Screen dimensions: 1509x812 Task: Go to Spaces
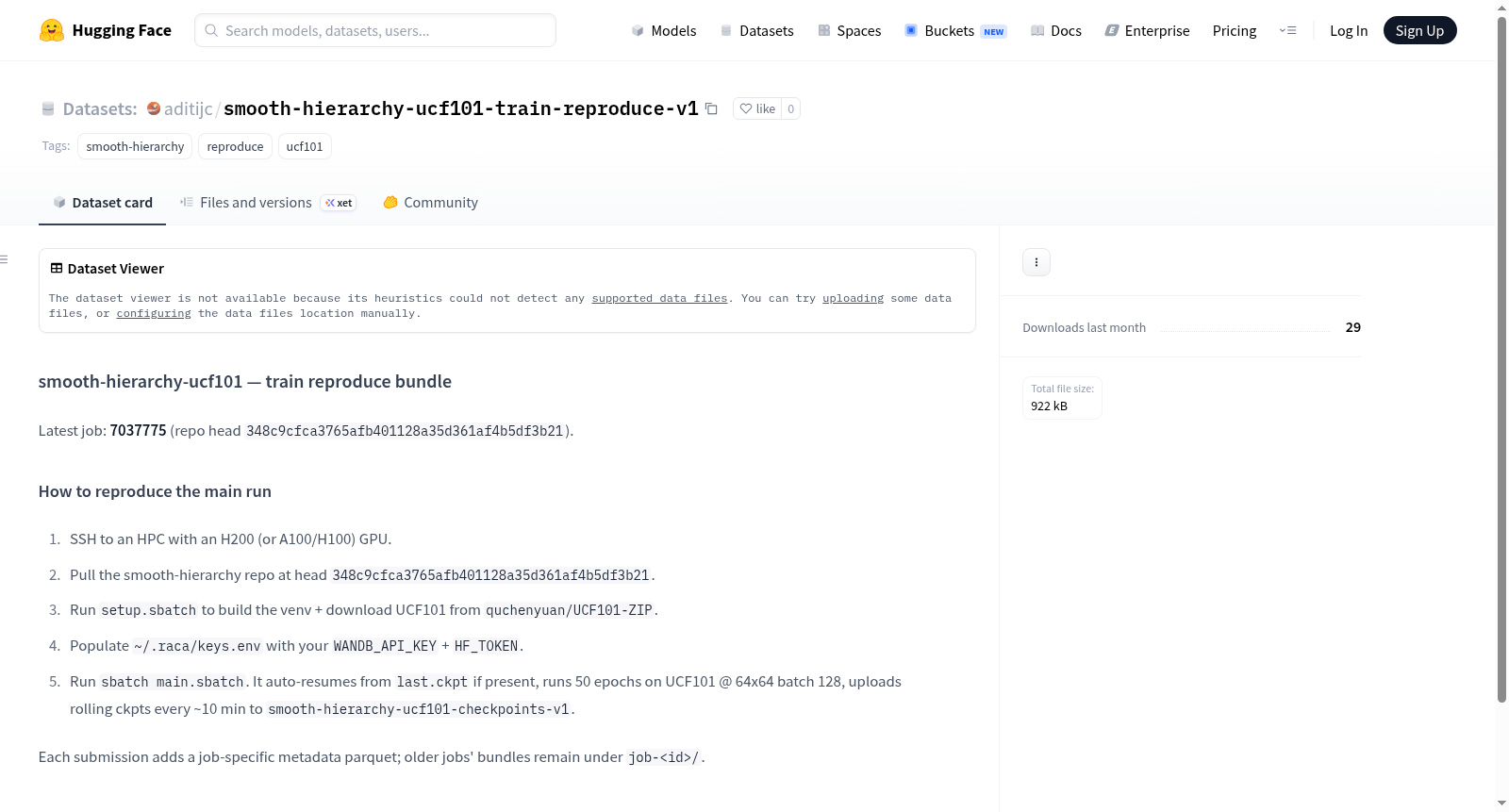(850, 31)
